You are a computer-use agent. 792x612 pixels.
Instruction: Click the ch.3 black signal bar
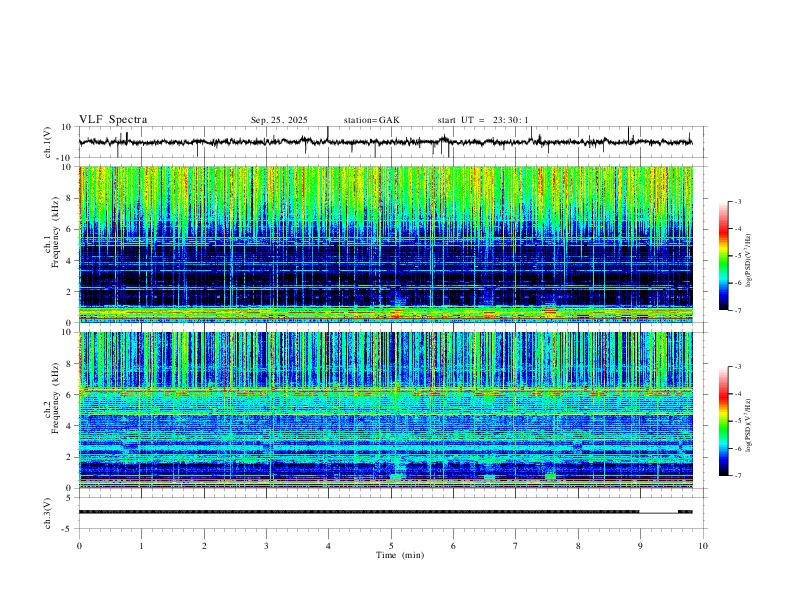(385, 512)
